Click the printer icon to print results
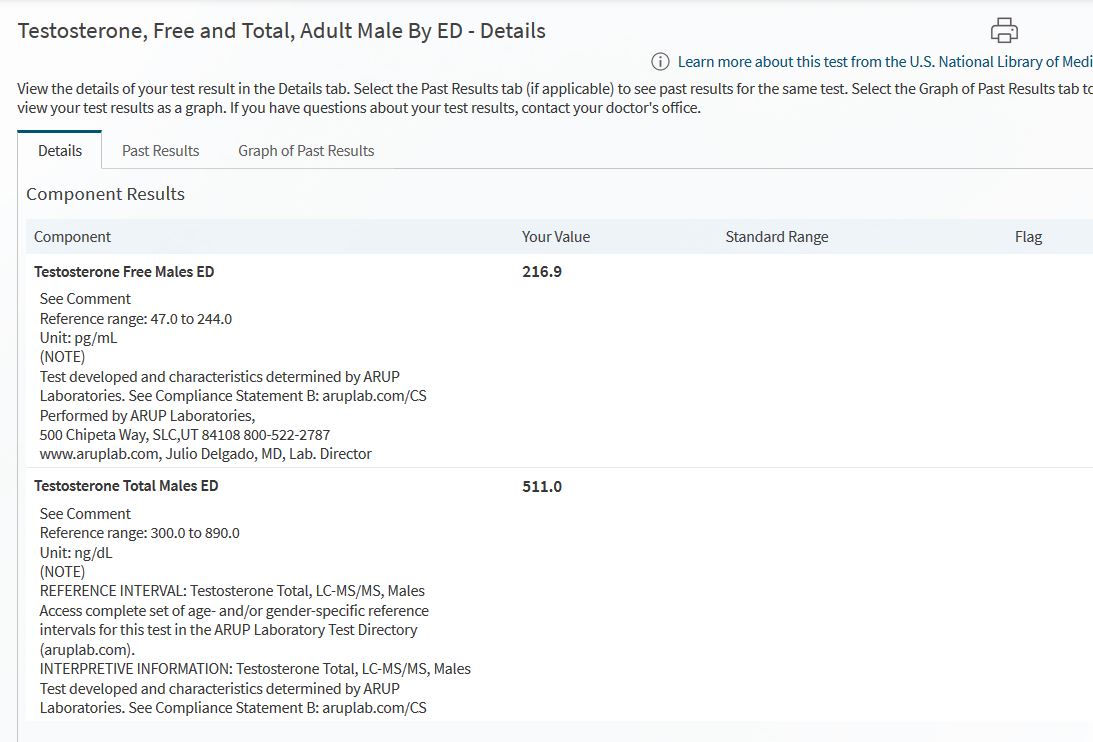This screenshot has width=1093, height=742. [1004, 30]
